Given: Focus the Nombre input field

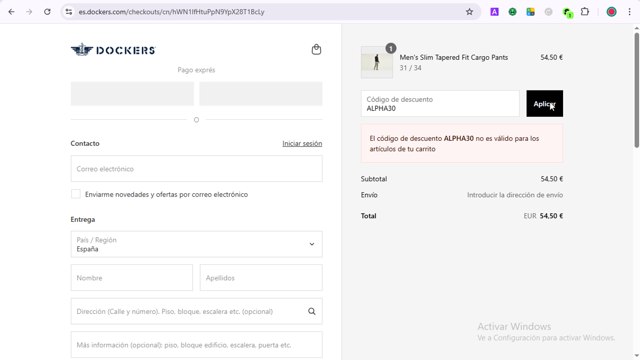Looking at the screenshot, I should point(131,278).
